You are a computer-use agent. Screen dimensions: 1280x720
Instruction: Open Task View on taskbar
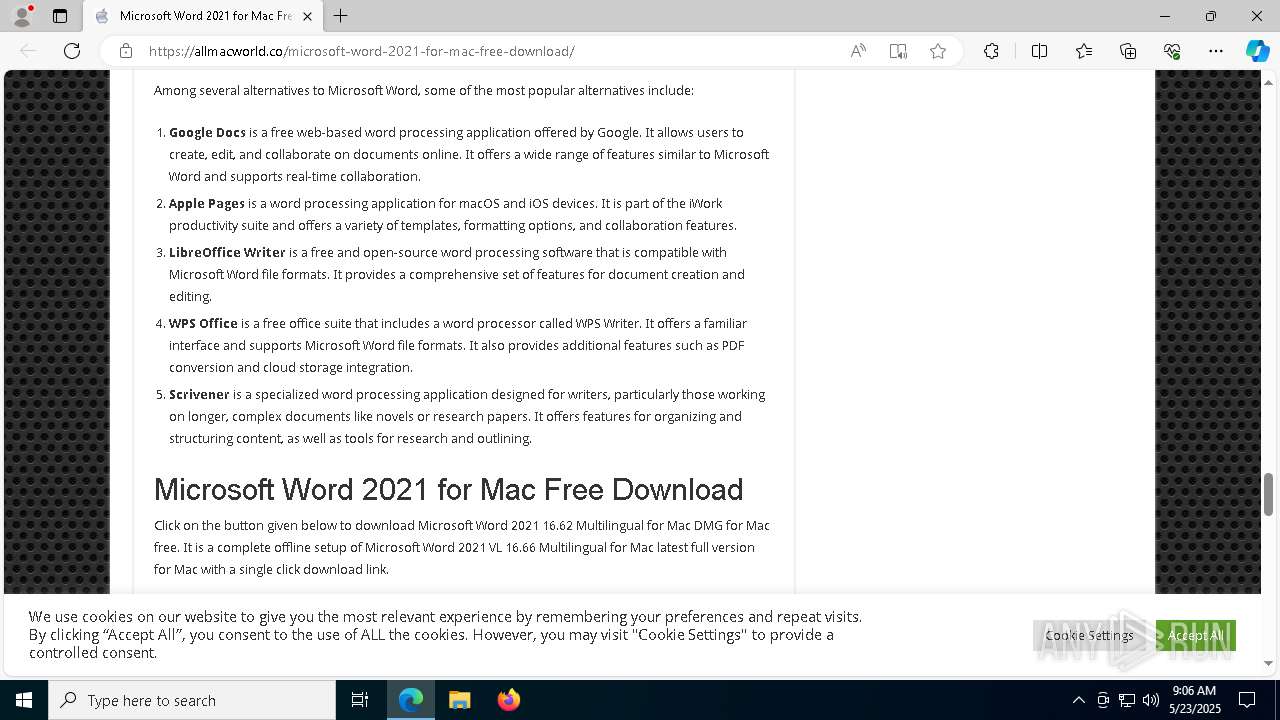point(360,700)
